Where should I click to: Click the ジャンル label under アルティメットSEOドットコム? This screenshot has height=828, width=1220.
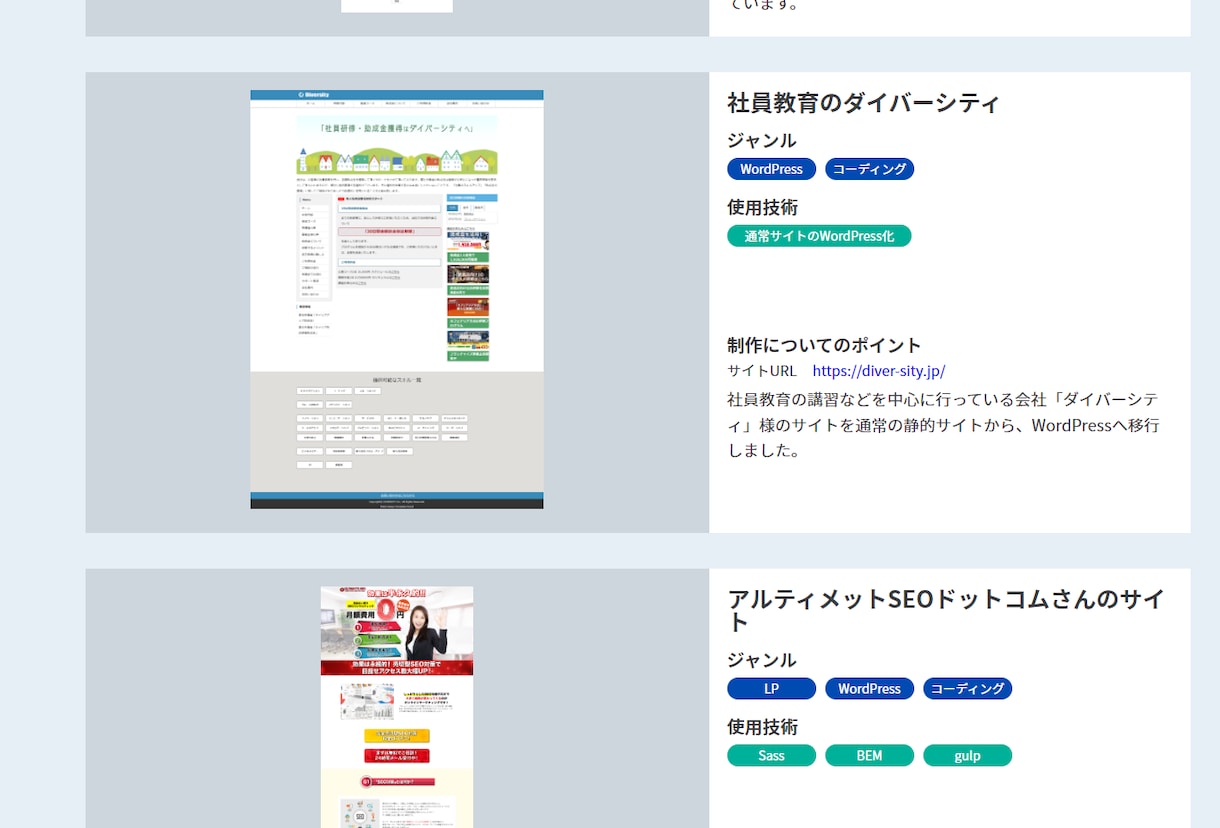(x=762, y=660)
